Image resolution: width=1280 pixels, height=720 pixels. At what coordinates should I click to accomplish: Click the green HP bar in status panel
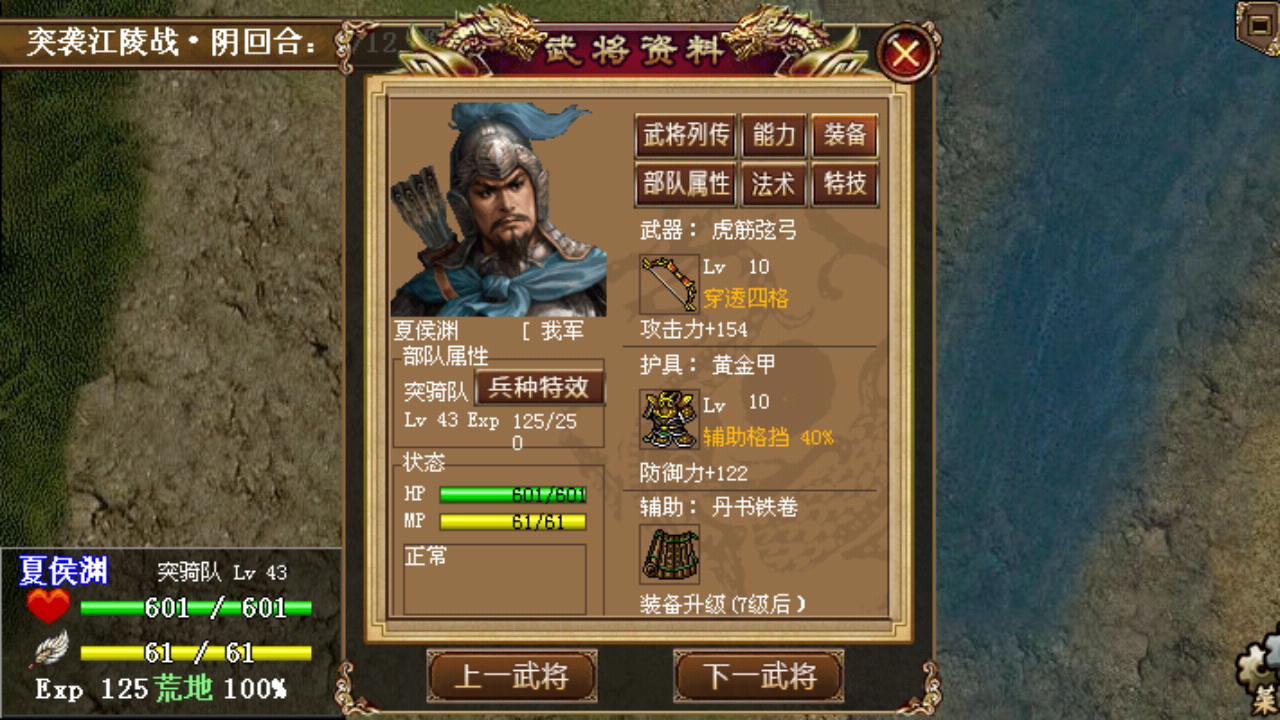tap(513, 495)
